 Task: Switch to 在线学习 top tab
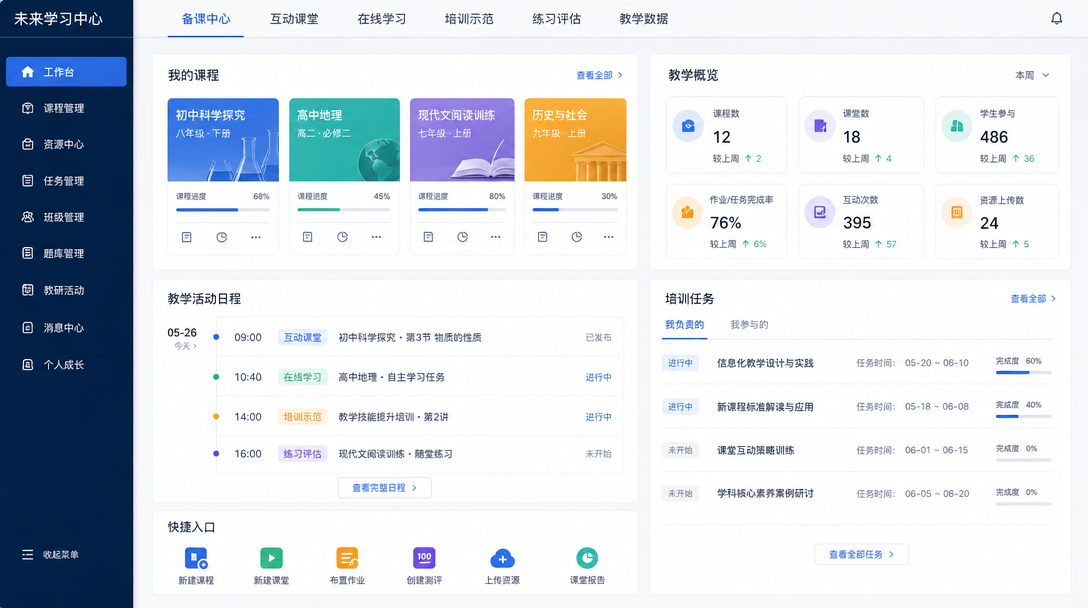[381, 19]
